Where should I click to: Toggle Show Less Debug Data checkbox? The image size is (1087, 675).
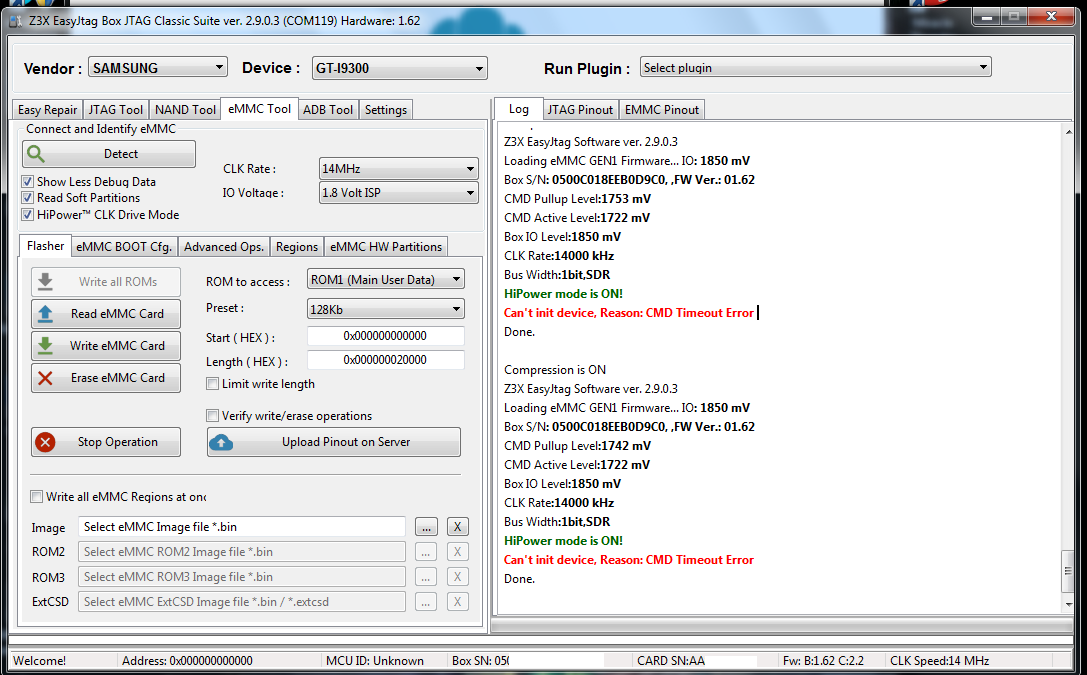point(28,182)
